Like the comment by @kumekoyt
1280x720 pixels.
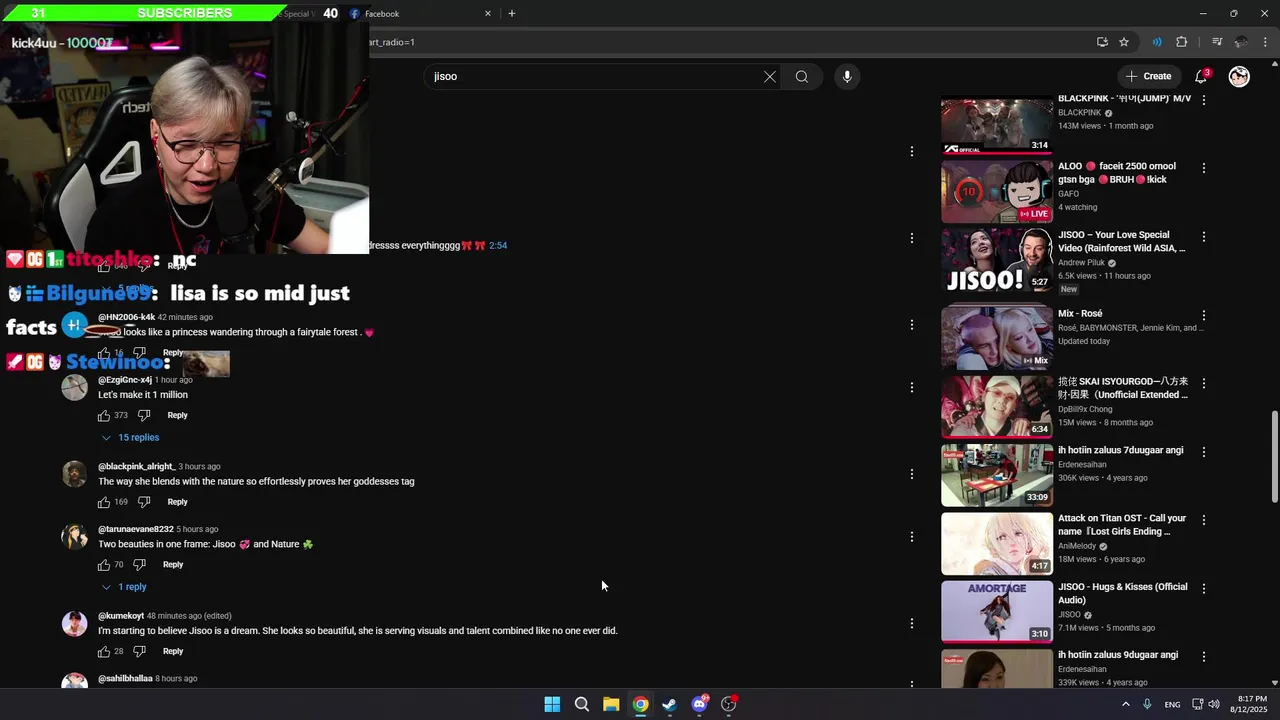pyautogui.click(x=104, y=651)
